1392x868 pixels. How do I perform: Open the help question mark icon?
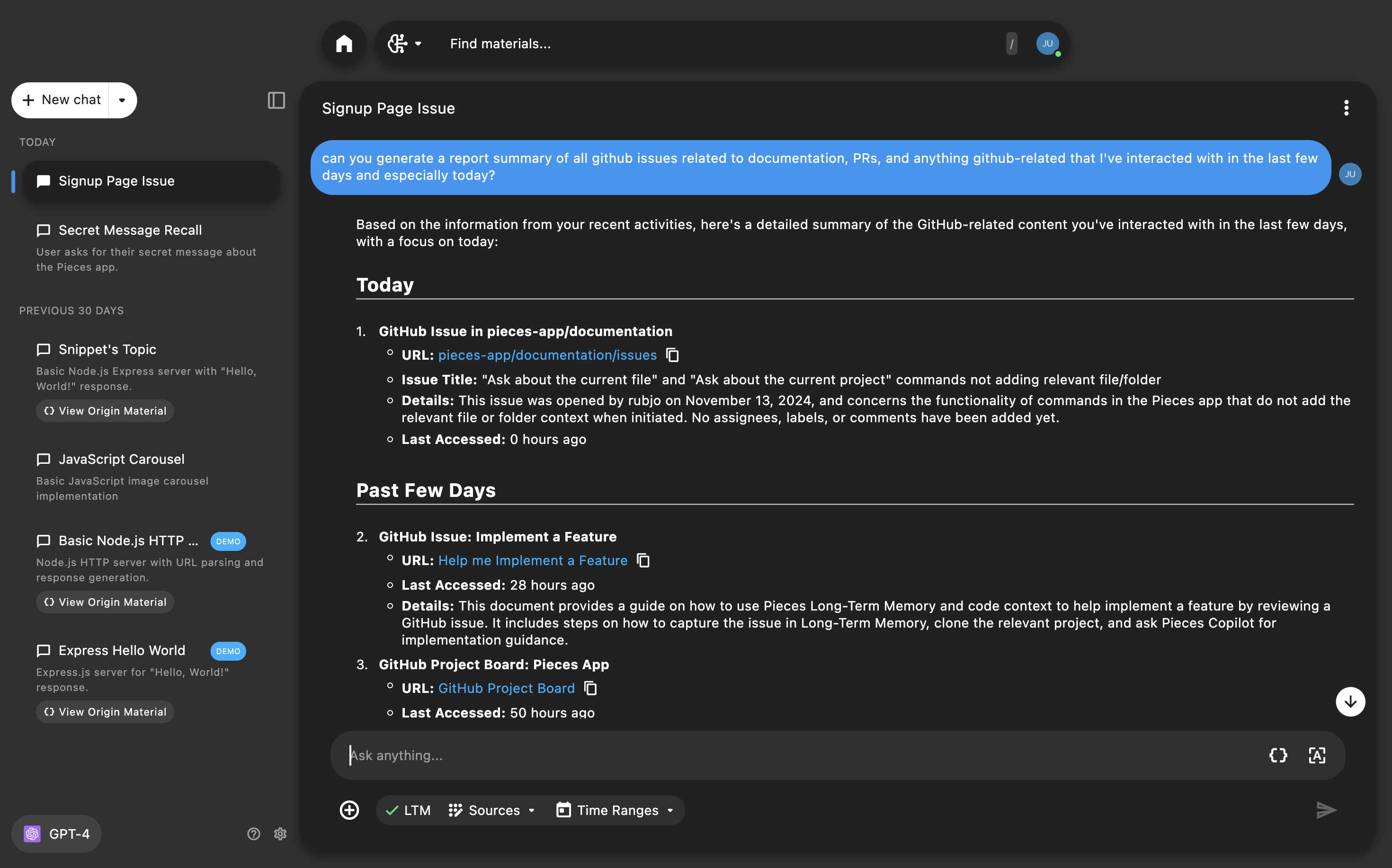point(254,833)
